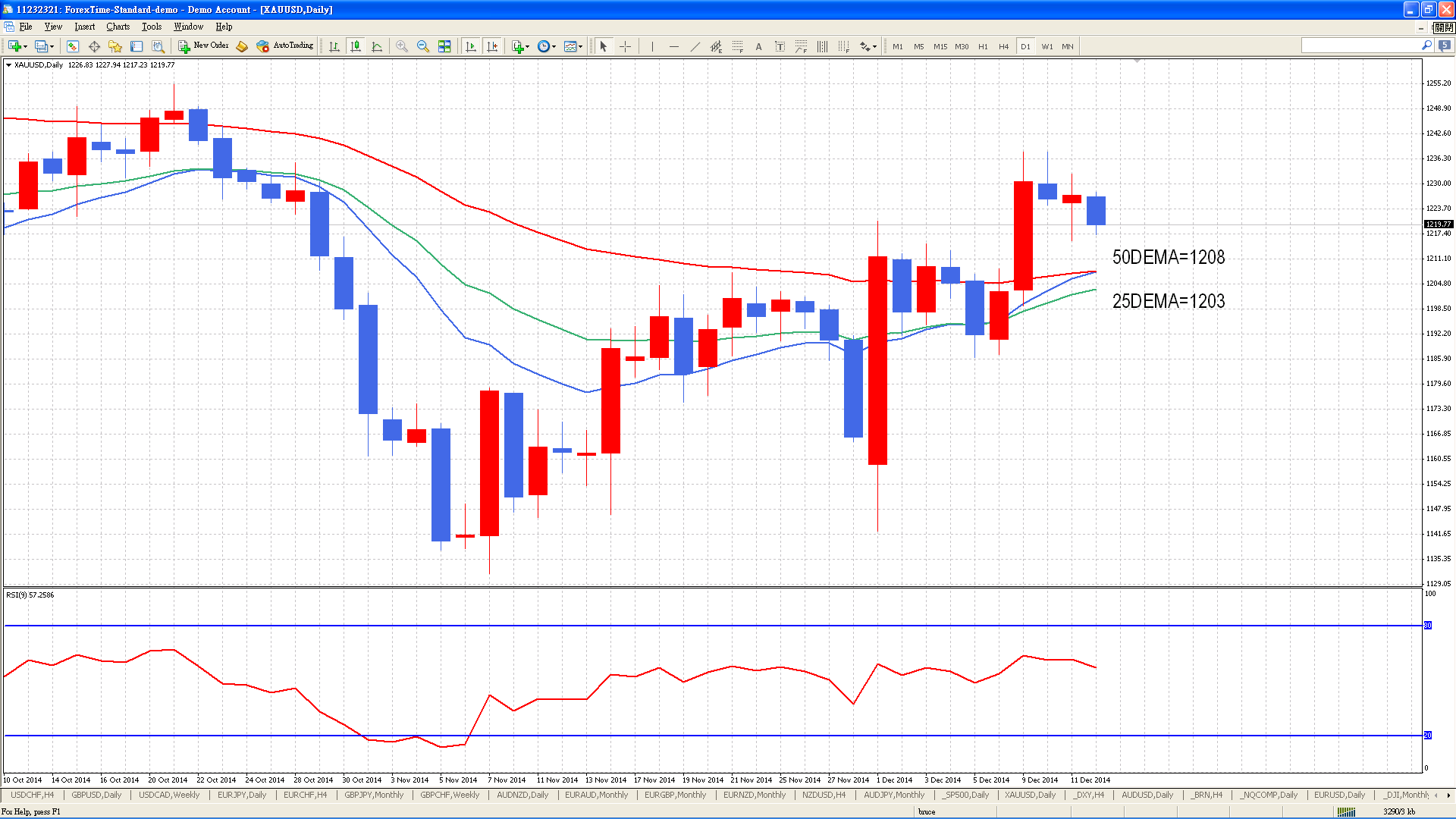1456x819 pixels.
Task: Select the Equidistant Channel tool
Action: click(x=716, y=46)
